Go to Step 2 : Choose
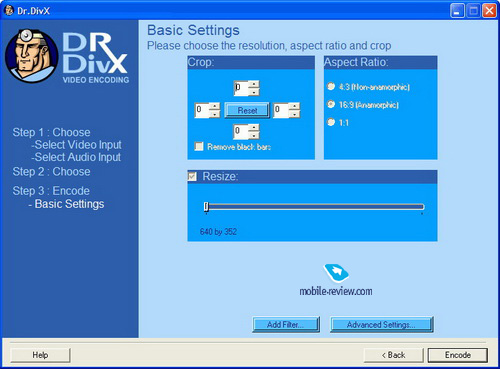This screenshot has height=369, width=500. (x=51, y=172)
